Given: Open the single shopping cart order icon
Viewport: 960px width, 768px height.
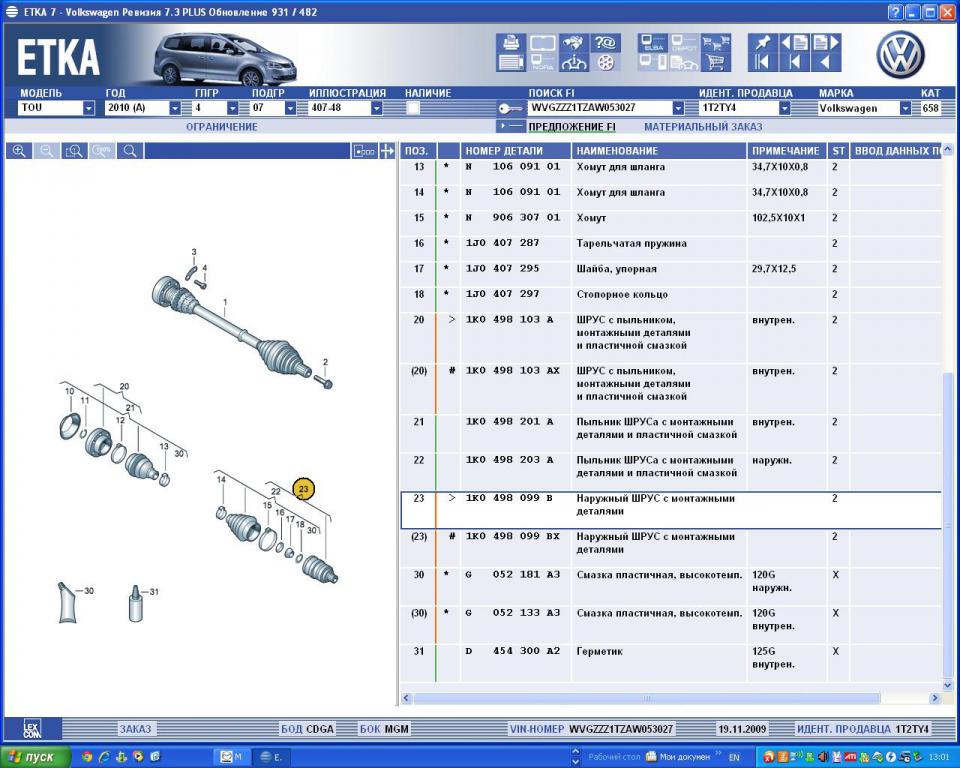Looking at the screenshot, I should pos(716,62).
